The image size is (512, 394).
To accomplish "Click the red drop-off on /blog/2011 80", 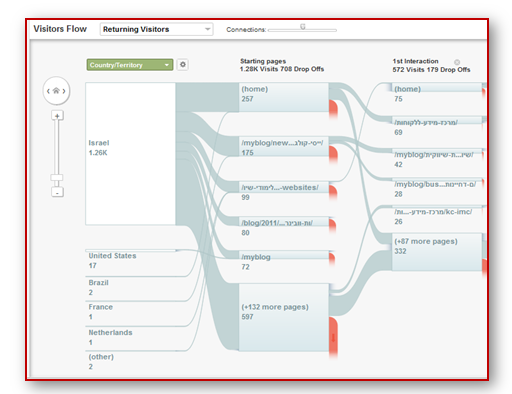I will (333, 226).
